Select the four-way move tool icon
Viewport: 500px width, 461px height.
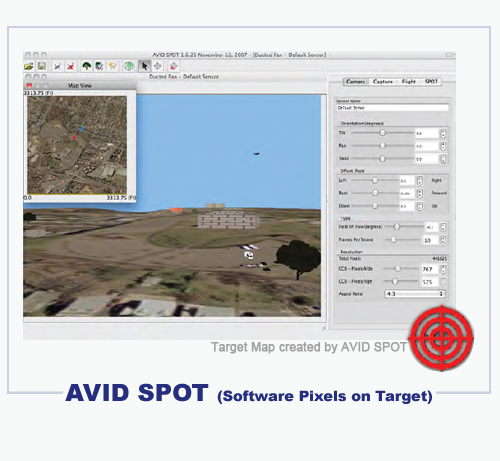point(158,66)
